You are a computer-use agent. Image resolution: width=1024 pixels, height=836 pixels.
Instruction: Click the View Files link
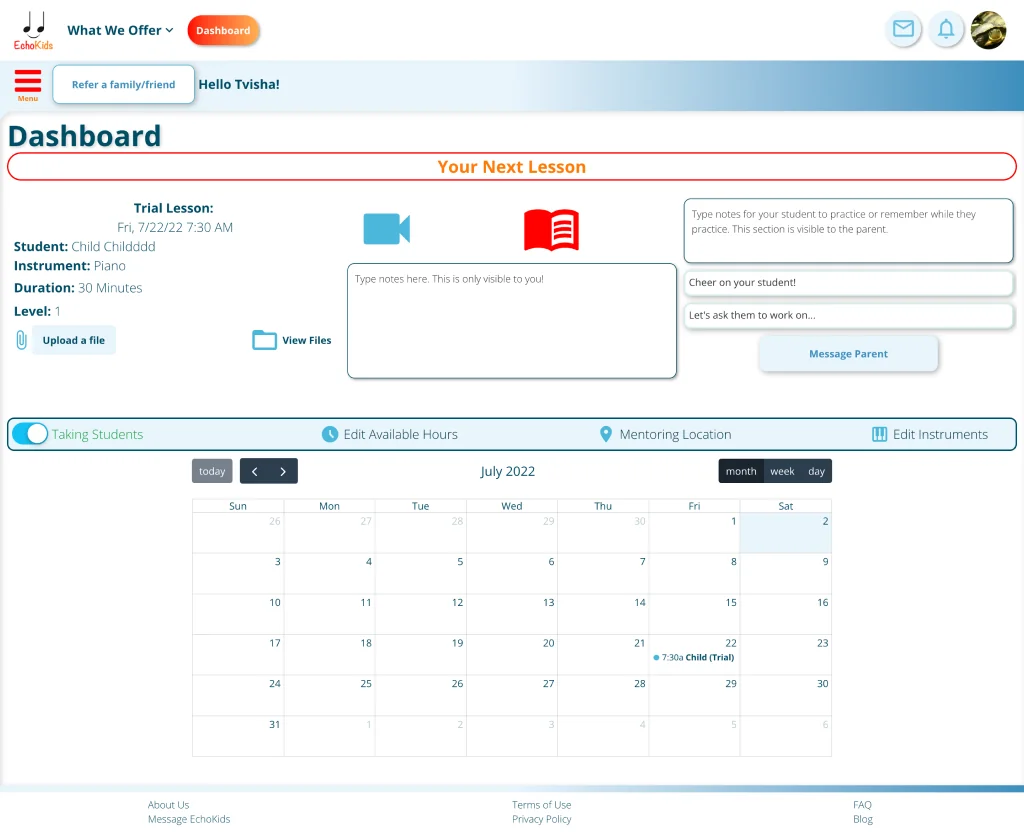(306, 340)
